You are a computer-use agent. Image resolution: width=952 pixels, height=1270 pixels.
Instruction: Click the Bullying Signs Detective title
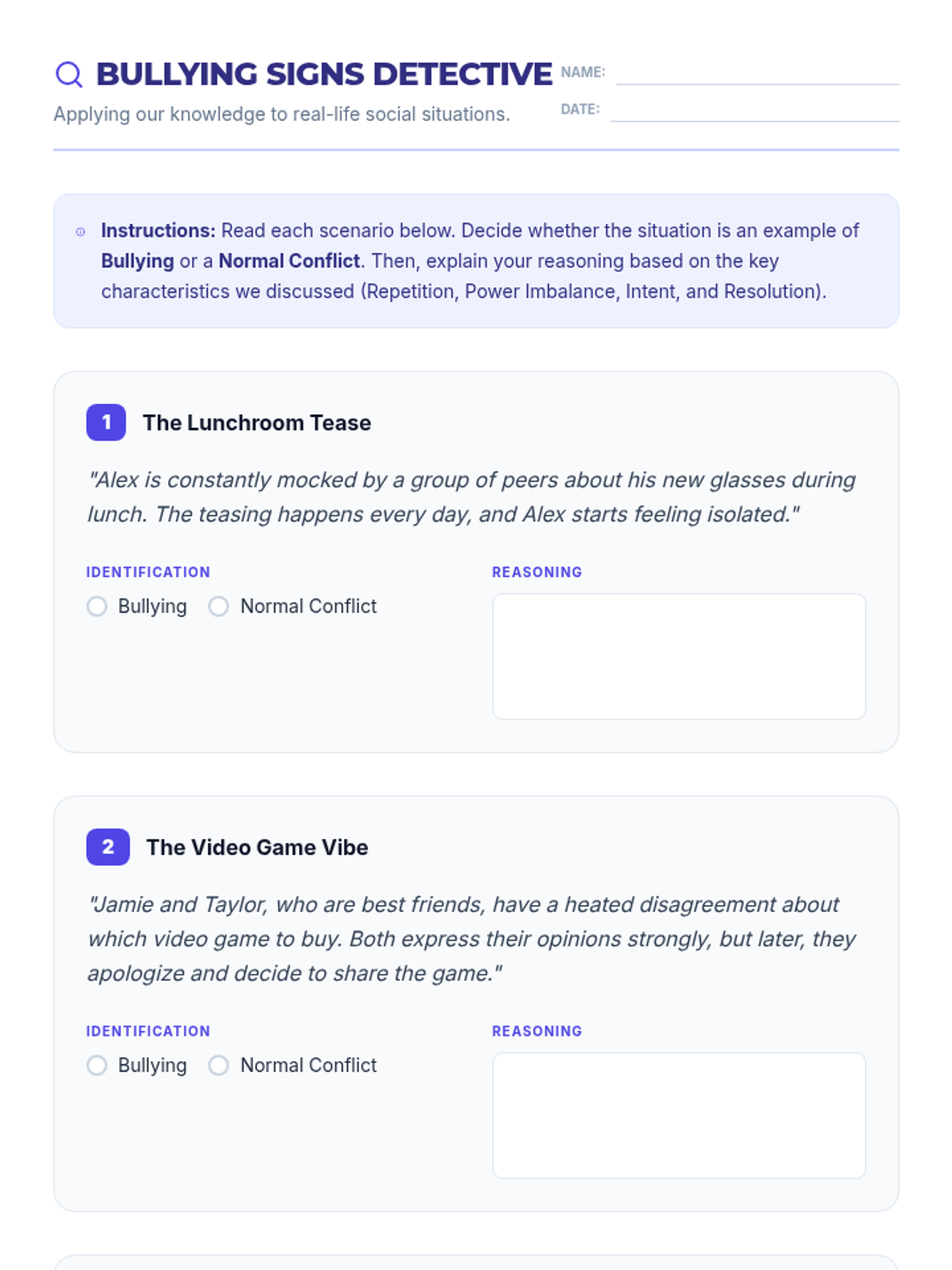[324, 75]
